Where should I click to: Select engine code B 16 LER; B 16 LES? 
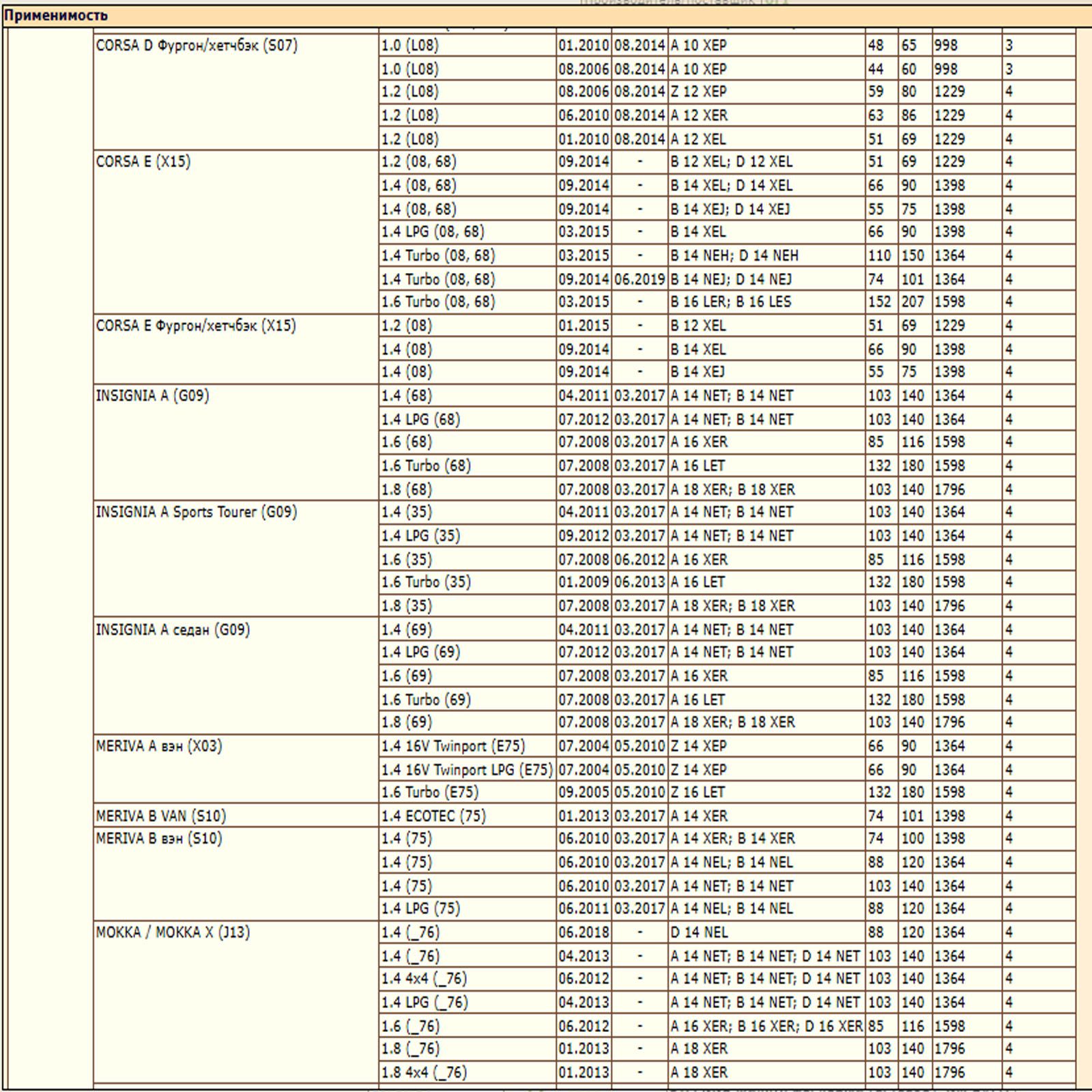(731, 302)
